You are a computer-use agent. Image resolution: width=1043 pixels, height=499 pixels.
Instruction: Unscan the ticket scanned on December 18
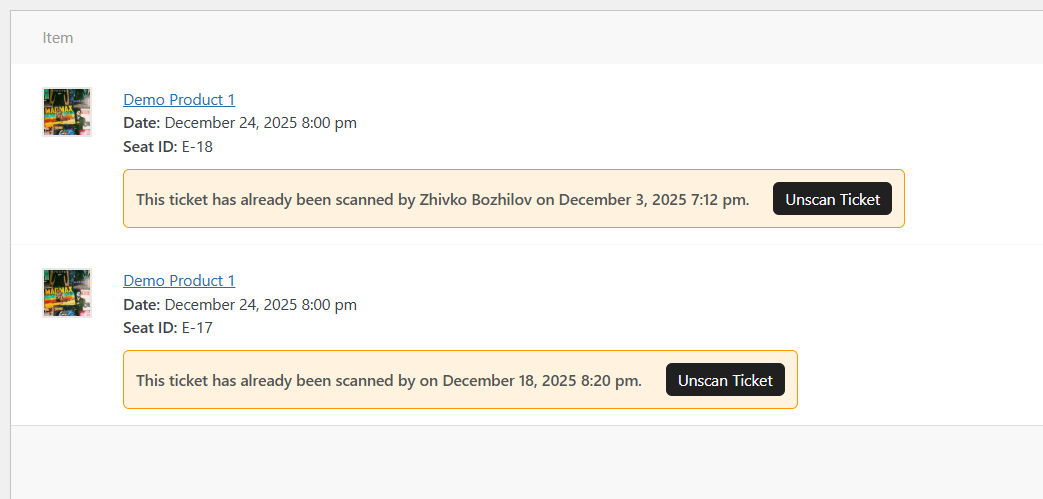725,380
